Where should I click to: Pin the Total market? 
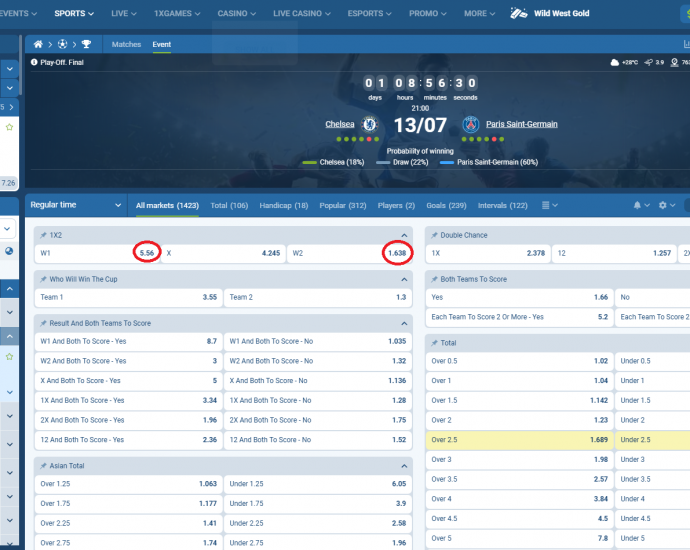434,343
